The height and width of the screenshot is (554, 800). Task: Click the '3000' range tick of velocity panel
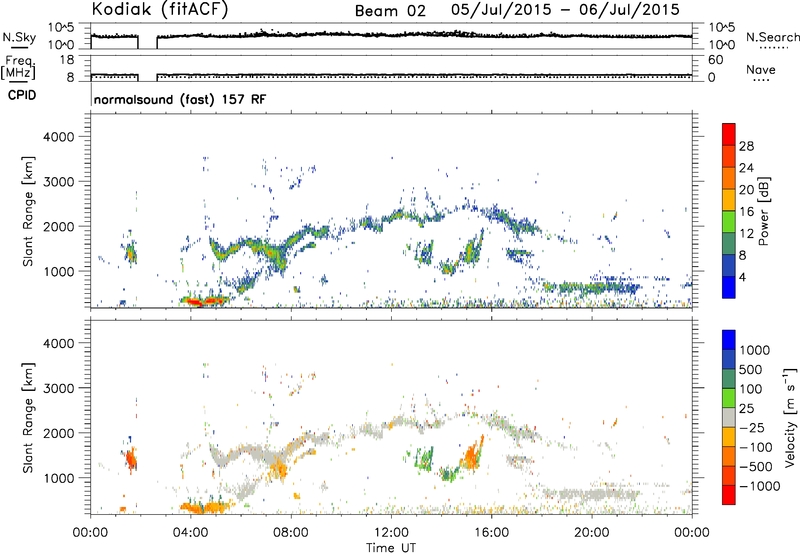(59, 388)
